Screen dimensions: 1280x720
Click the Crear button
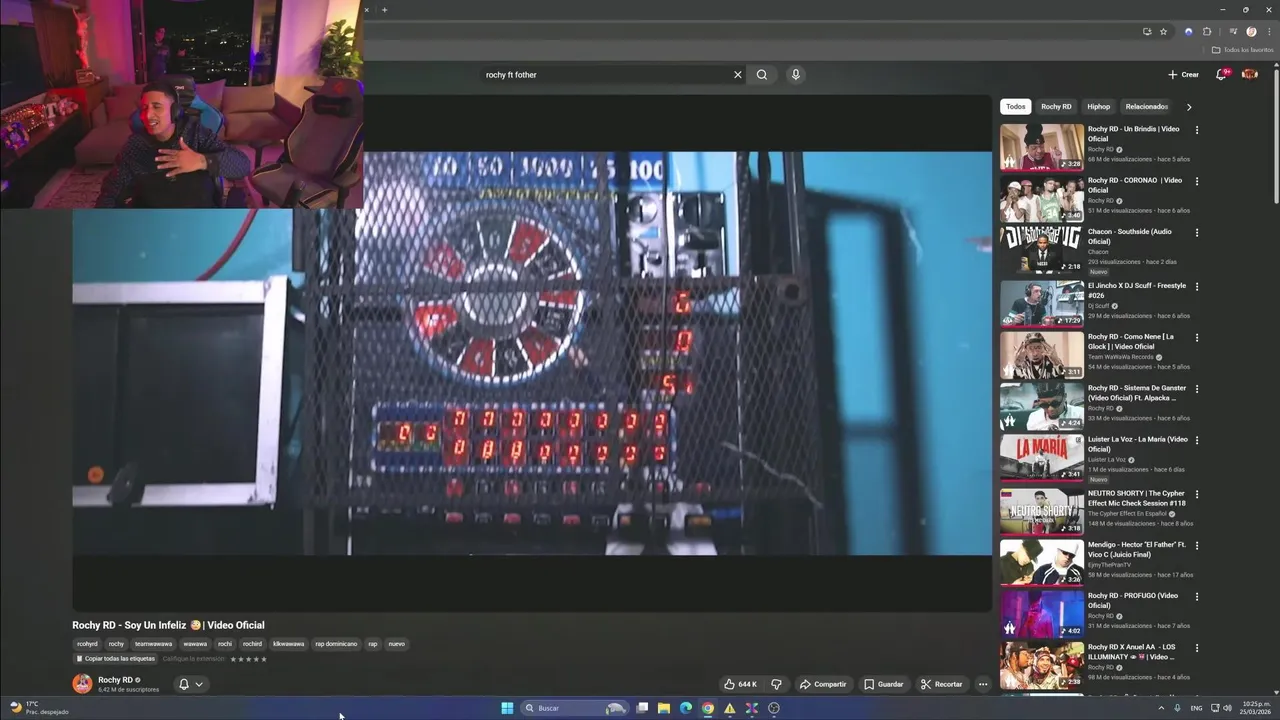pos(1183,74)
